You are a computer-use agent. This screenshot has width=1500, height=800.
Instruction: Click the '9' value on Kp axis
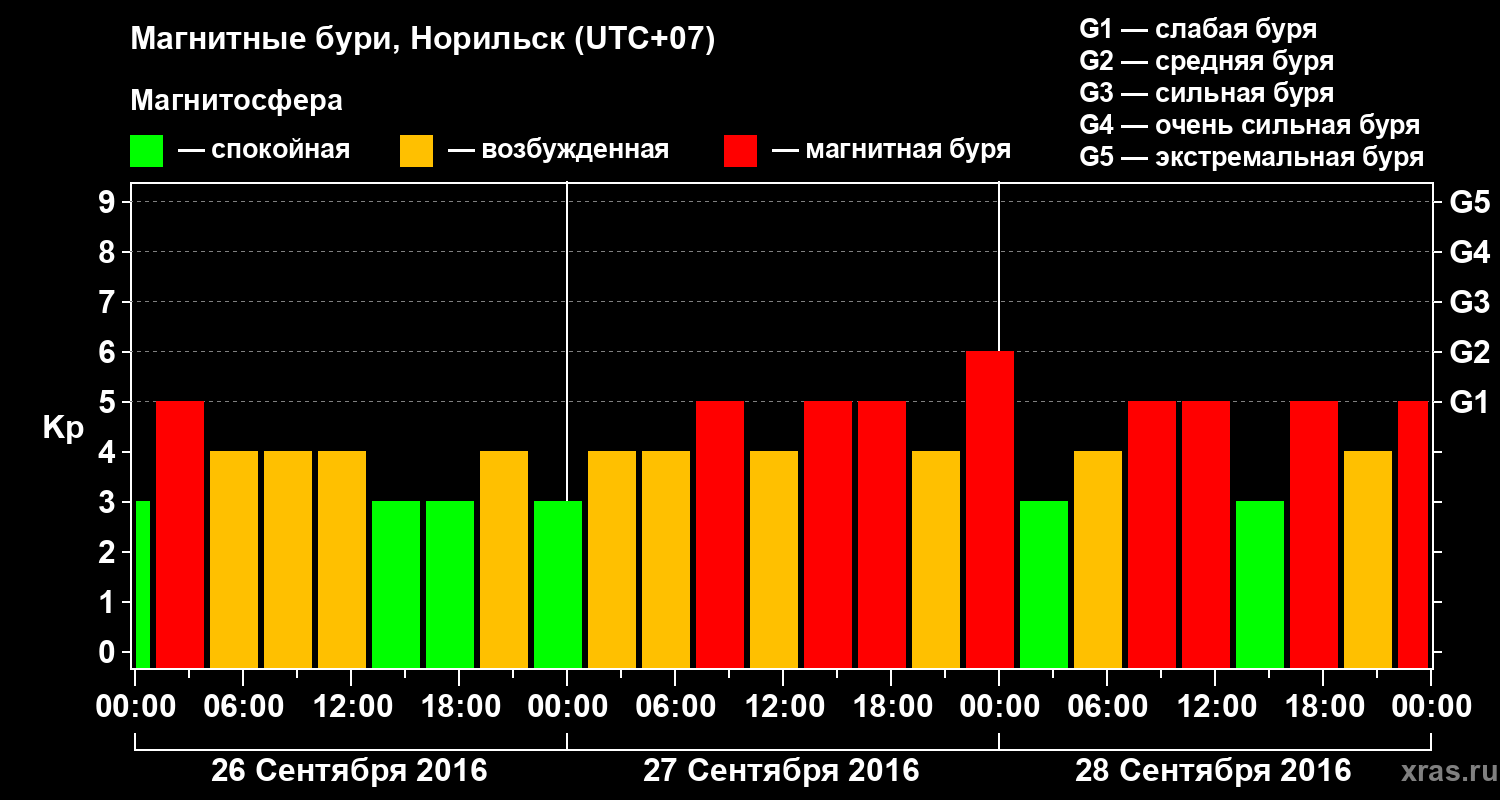pyautogui.click(x=109, y=202)
